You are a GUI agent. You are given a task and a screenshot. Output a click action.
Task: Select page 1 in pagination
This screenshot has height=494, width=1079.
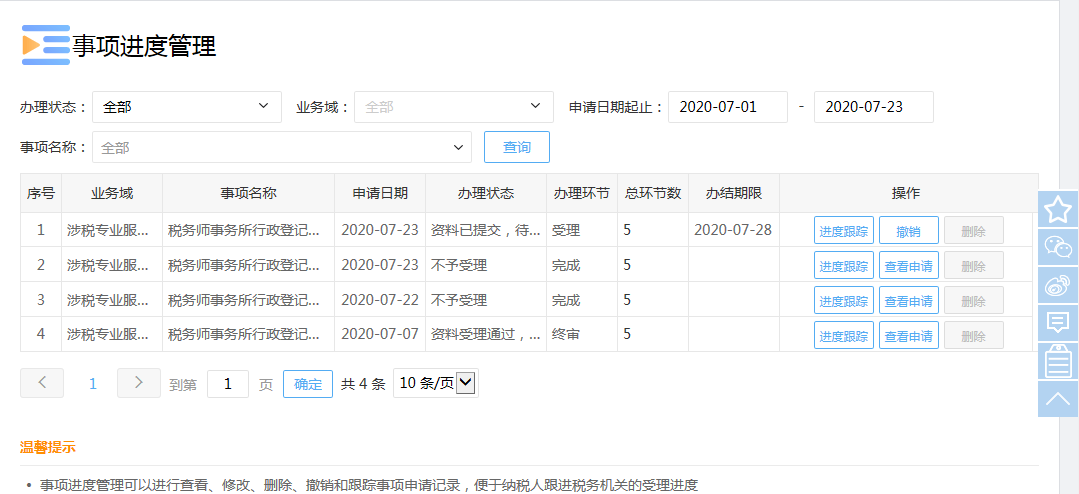click(x=93, y=384)
